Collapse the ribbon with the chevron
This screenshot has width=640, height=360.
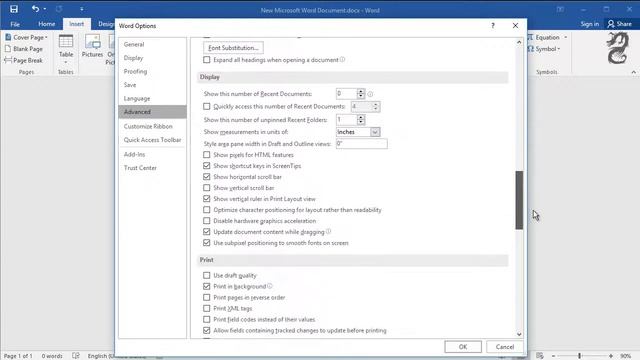click(633, 72)
